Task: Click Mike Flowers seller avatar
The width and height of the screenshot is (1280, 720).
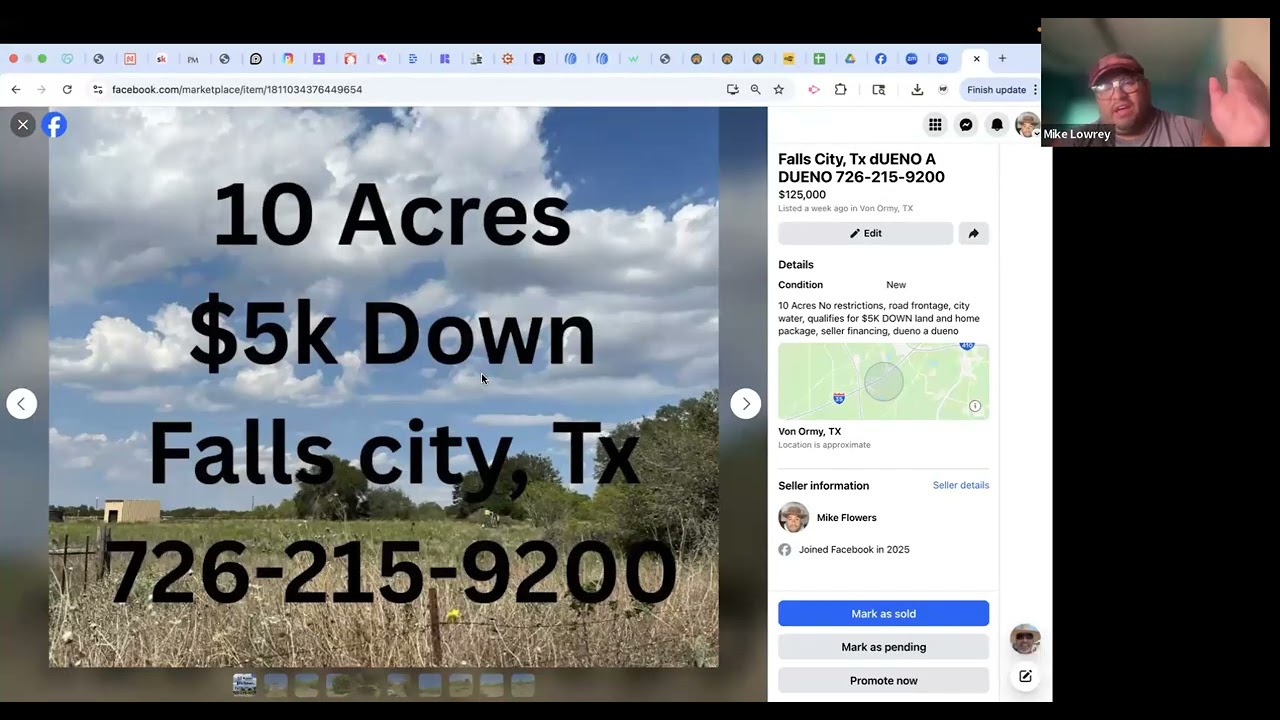Action: tap(794, 518)
